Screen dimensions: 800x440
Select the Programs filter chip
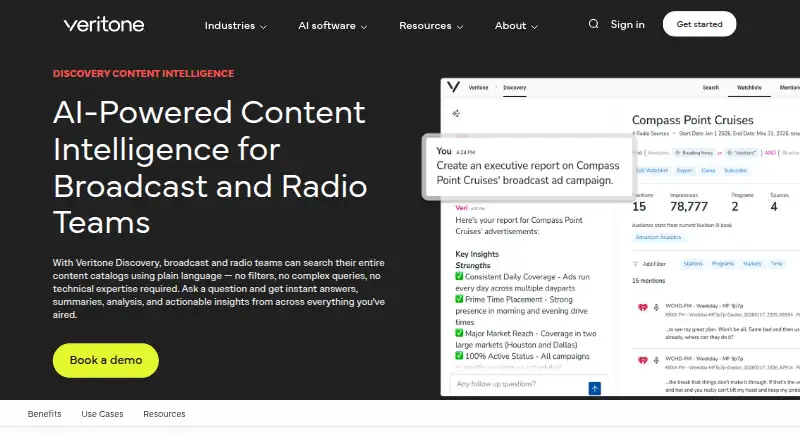coord(722,264)
